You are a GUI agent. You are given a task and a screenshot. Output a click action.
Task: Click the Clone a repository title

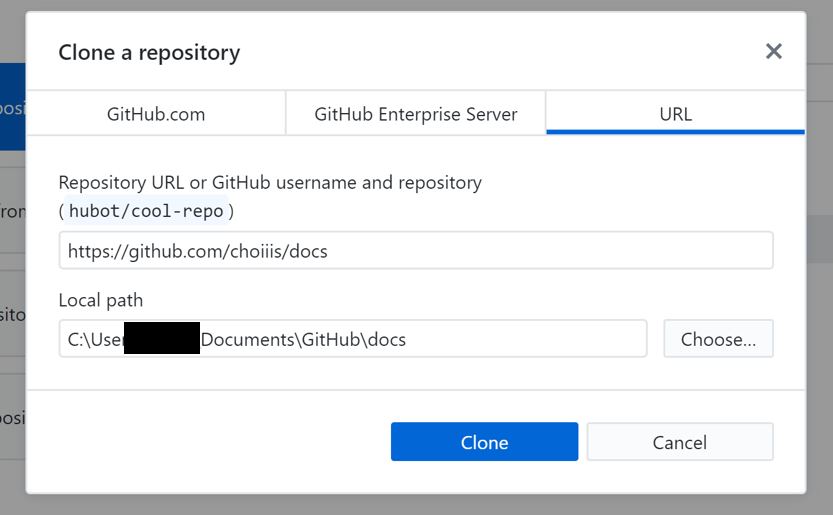click(149, 53)
